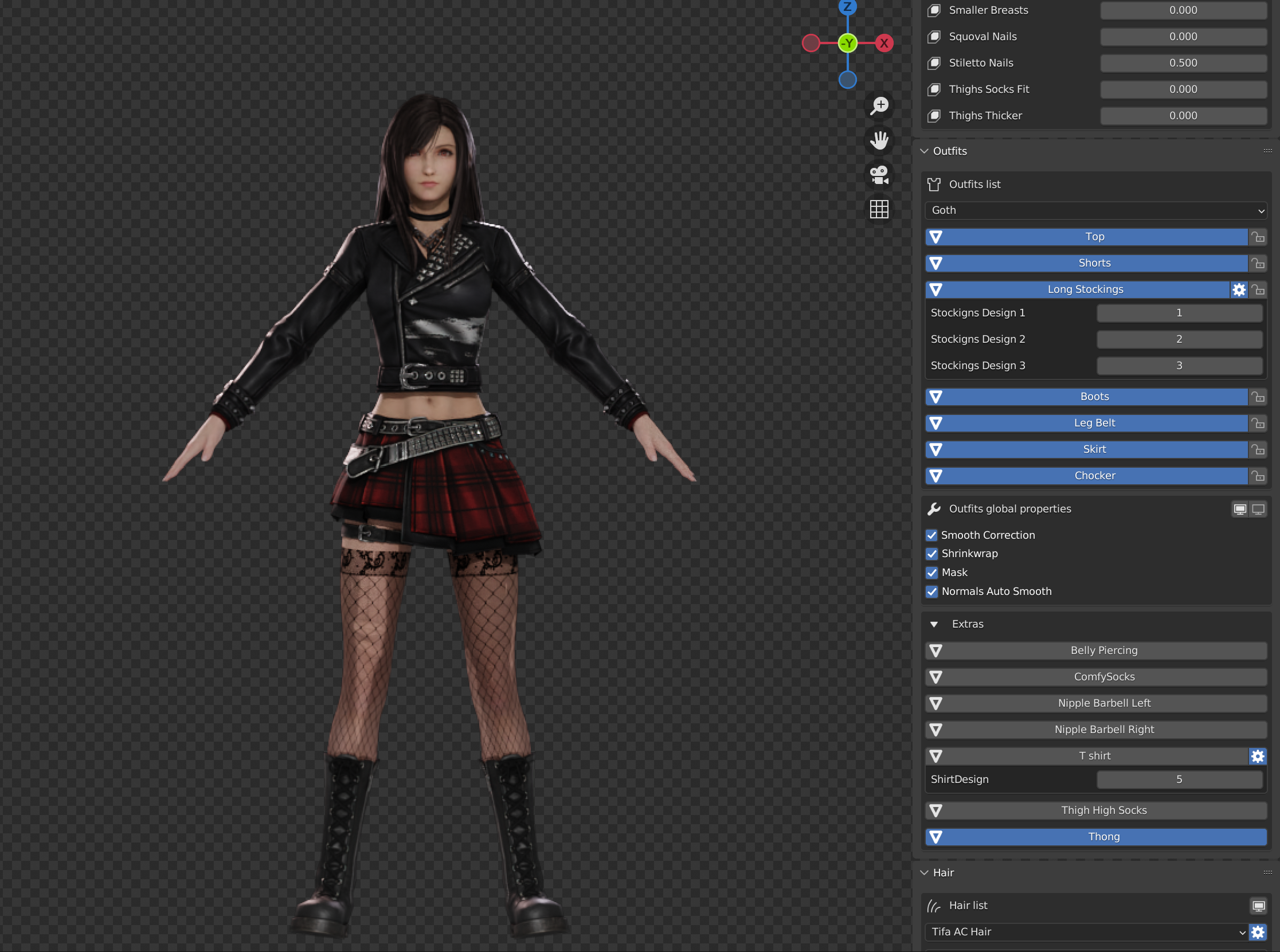The width and height of the screenshot is (1280, 952).
Task: Open Tifa AC Hair settings gear
Action: point(1258,932)
